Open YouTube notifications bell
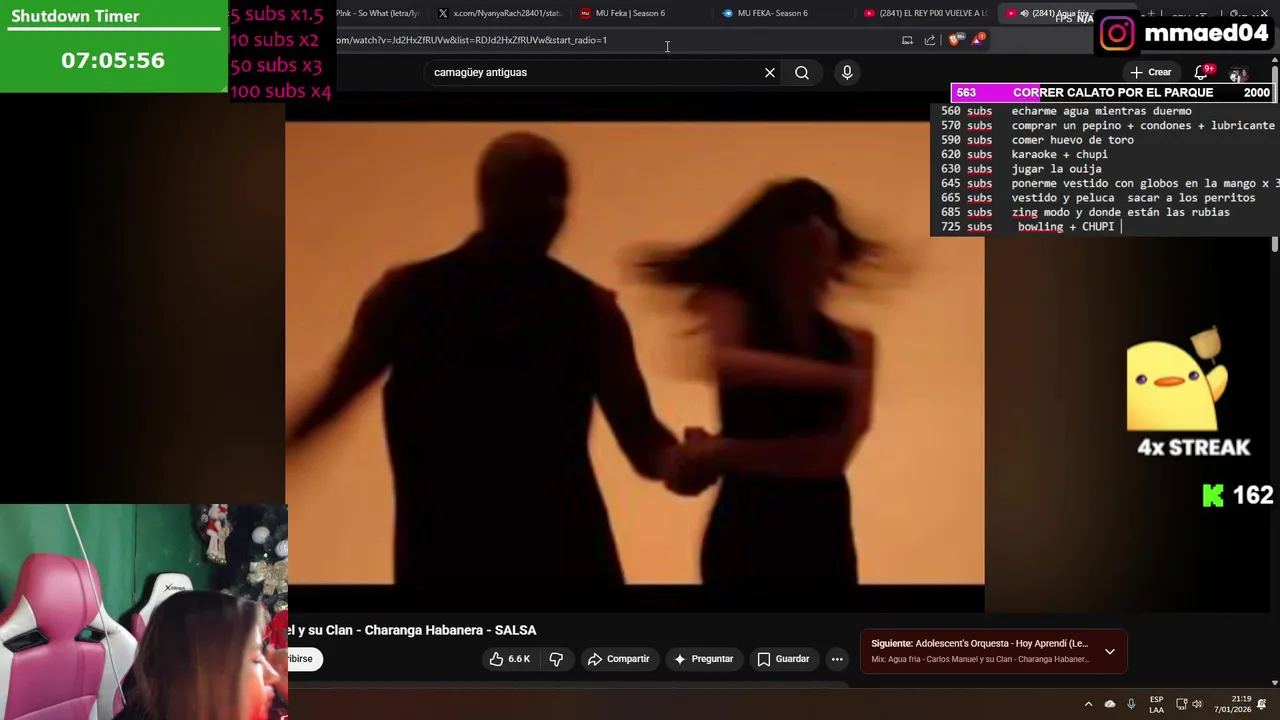1280x720 pixels. pos(1202,72)
